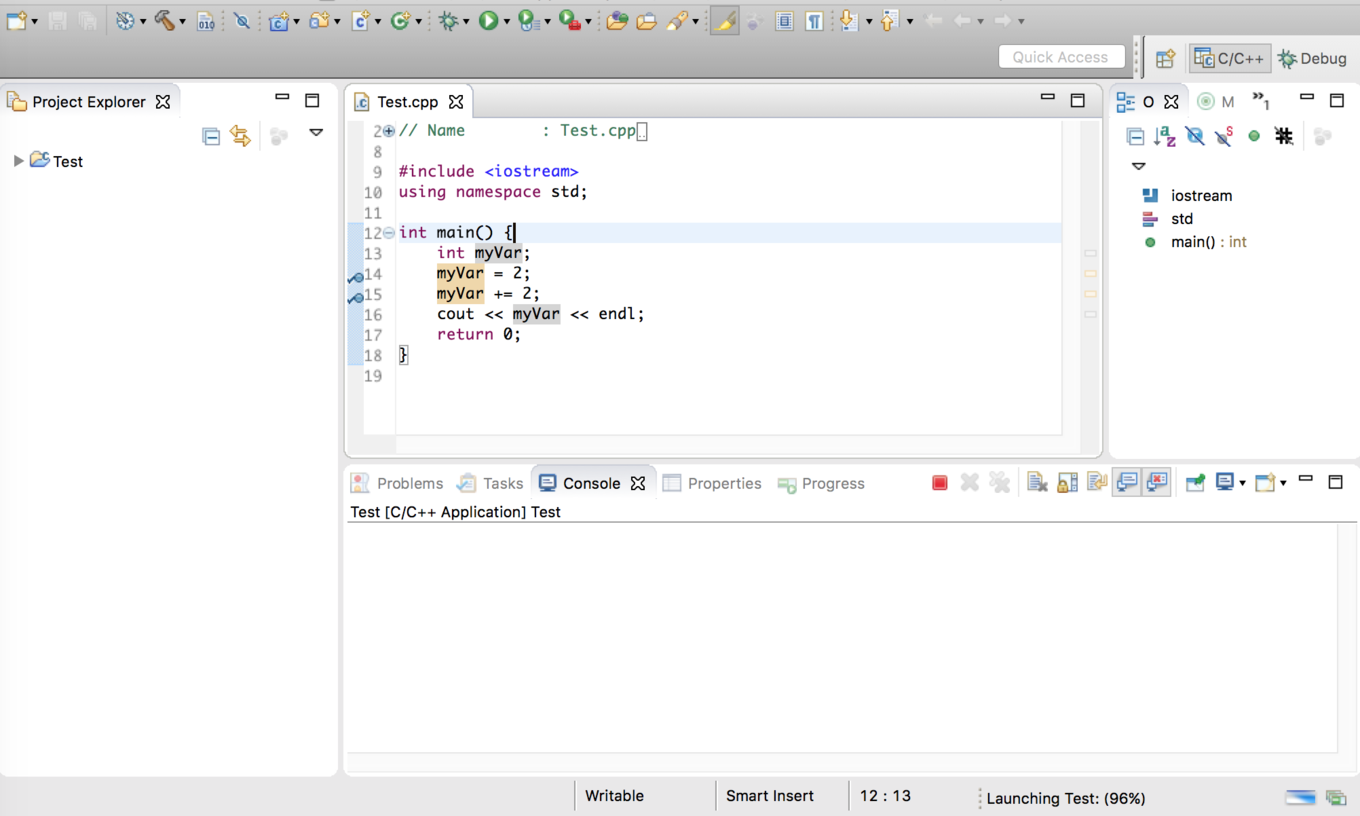Click '#include <iostream>' on line 9
The height and width of the screenshot is (816, 1360).
[x=488, y=172]
